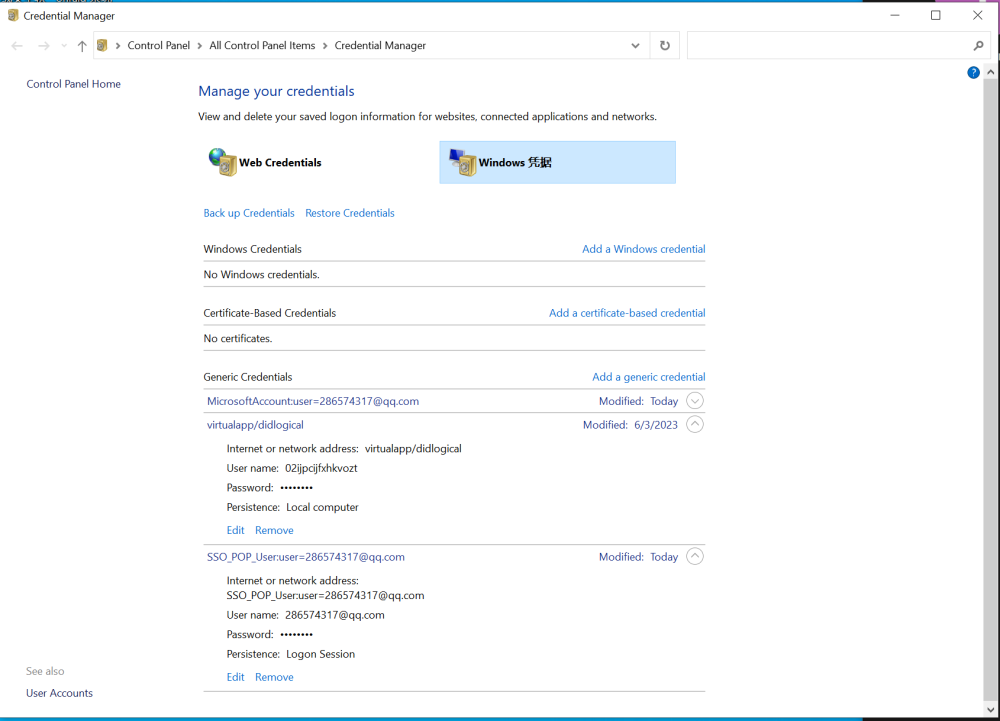Open address bar history dropdown

click(635, 45)
